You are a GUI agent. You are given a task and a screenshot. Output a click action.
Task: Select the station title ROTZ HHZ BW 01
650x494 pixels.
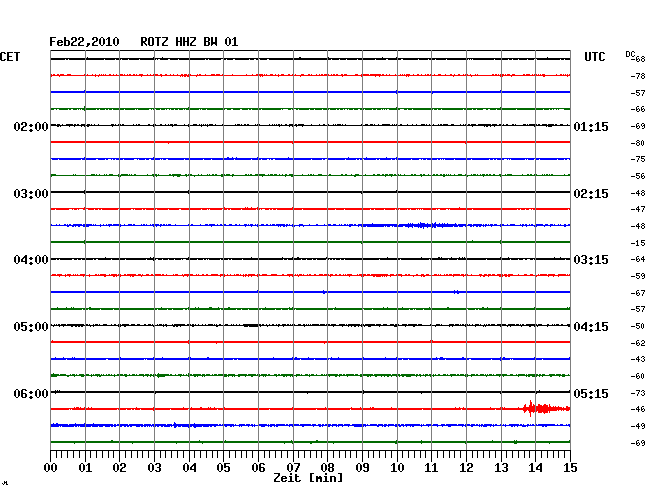pyautogui.click(x=189, y=42)
